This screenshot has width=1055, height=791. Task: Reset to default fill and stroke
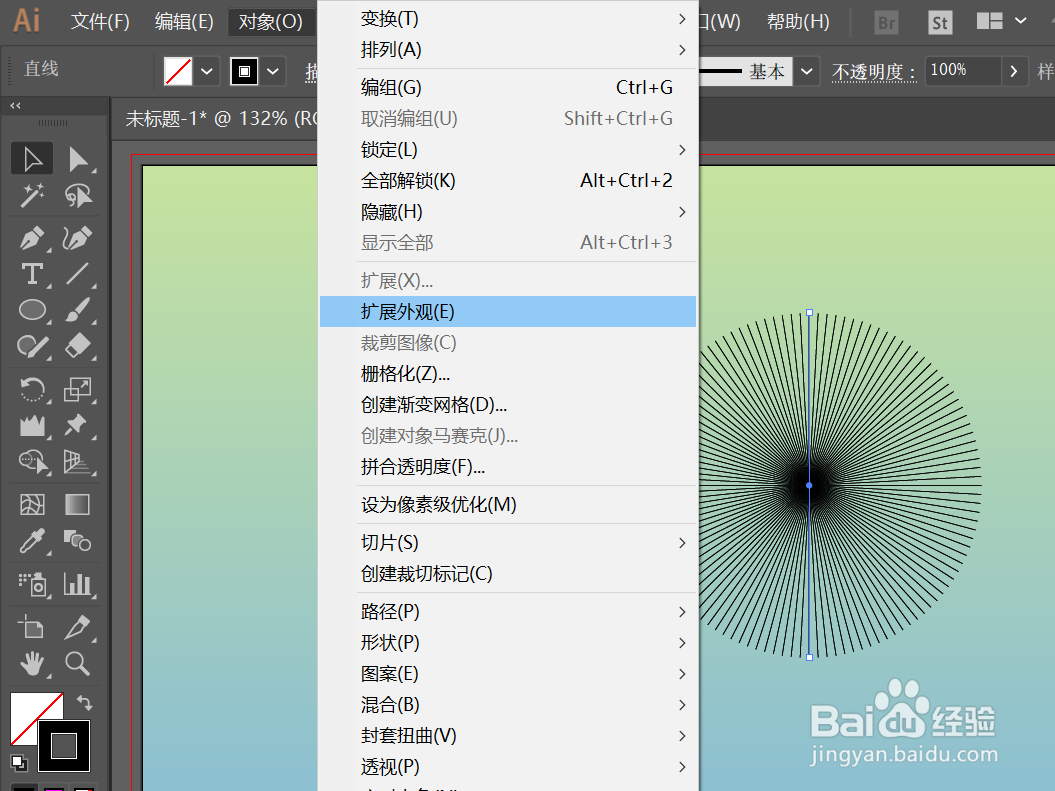[x=19, y=762]
